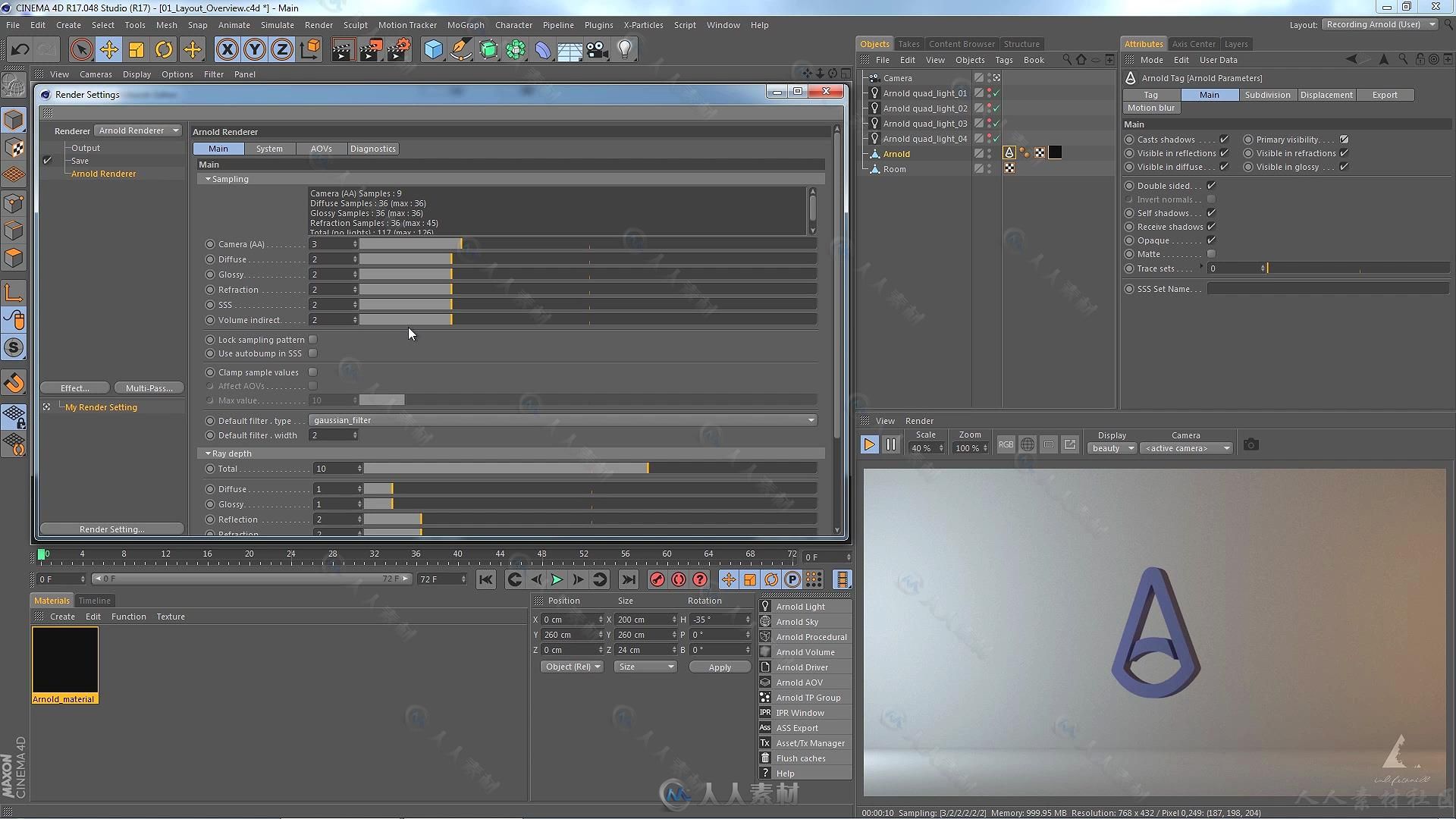This screenshot has height=819, width=1456.
Task: Add a Floor grid object
Action: click(570, 50)
